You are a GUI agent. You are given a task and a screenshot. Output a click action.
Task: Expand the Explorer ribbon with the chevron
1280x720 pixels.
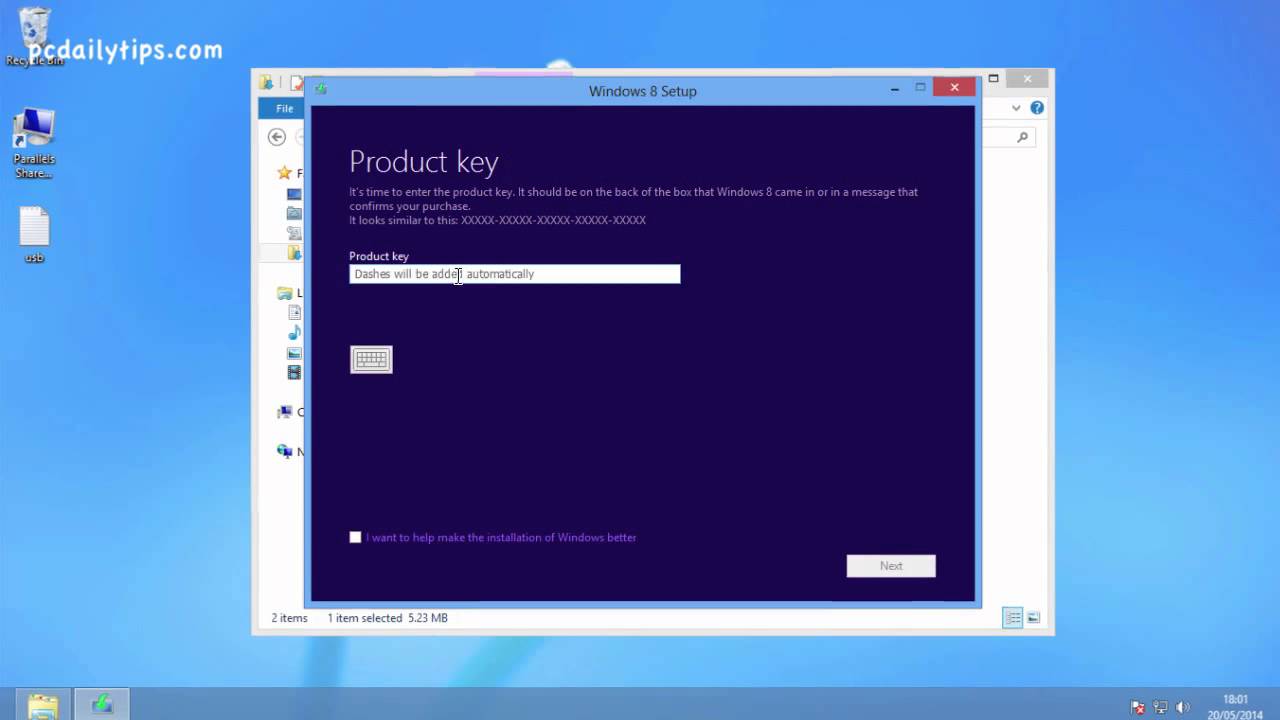pos(1016,108)
